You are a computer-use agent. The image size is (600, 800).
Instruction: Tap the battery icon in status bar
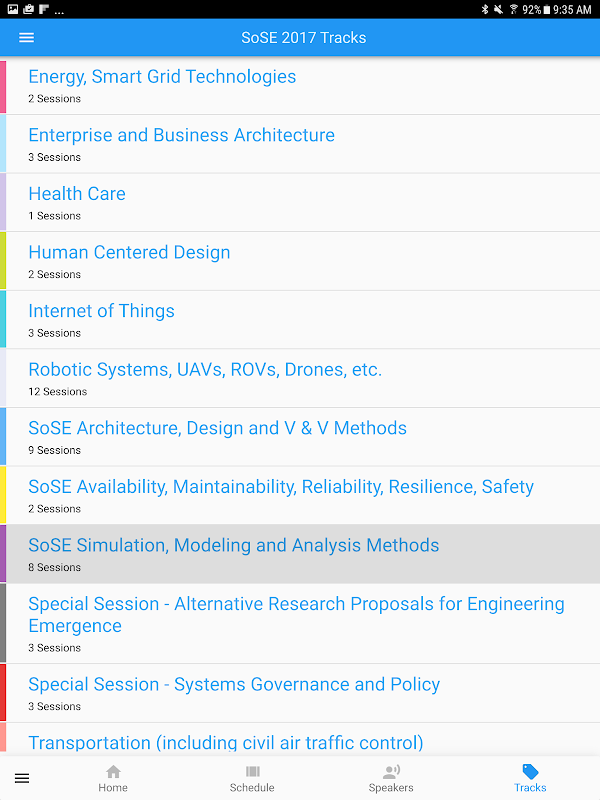pos(549,9)
